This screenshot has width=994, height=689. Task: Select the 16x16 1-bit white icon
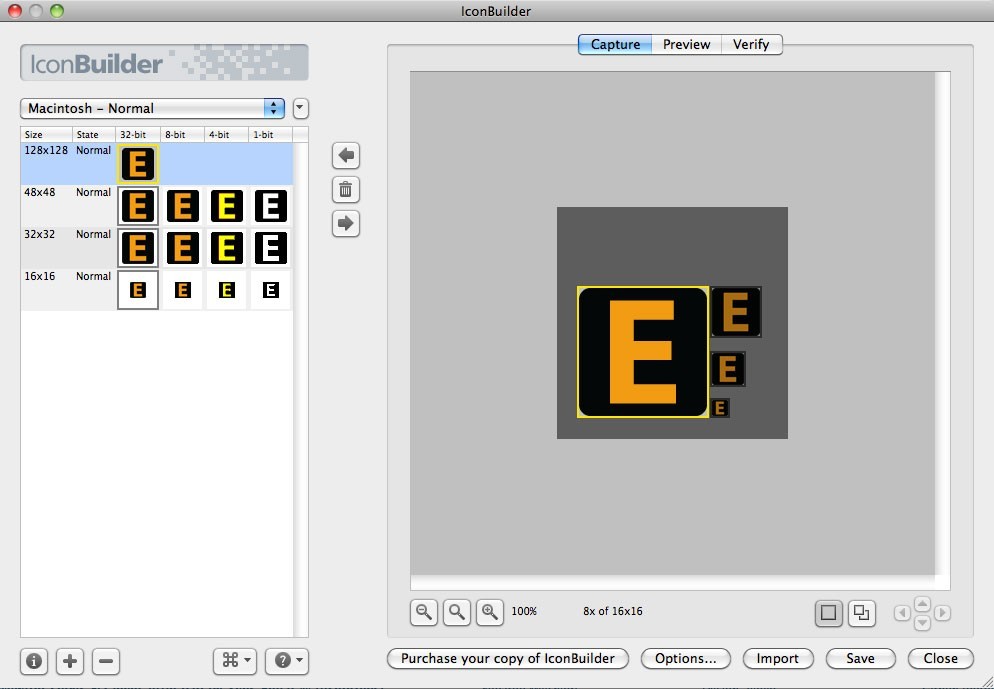click(271, 290)
